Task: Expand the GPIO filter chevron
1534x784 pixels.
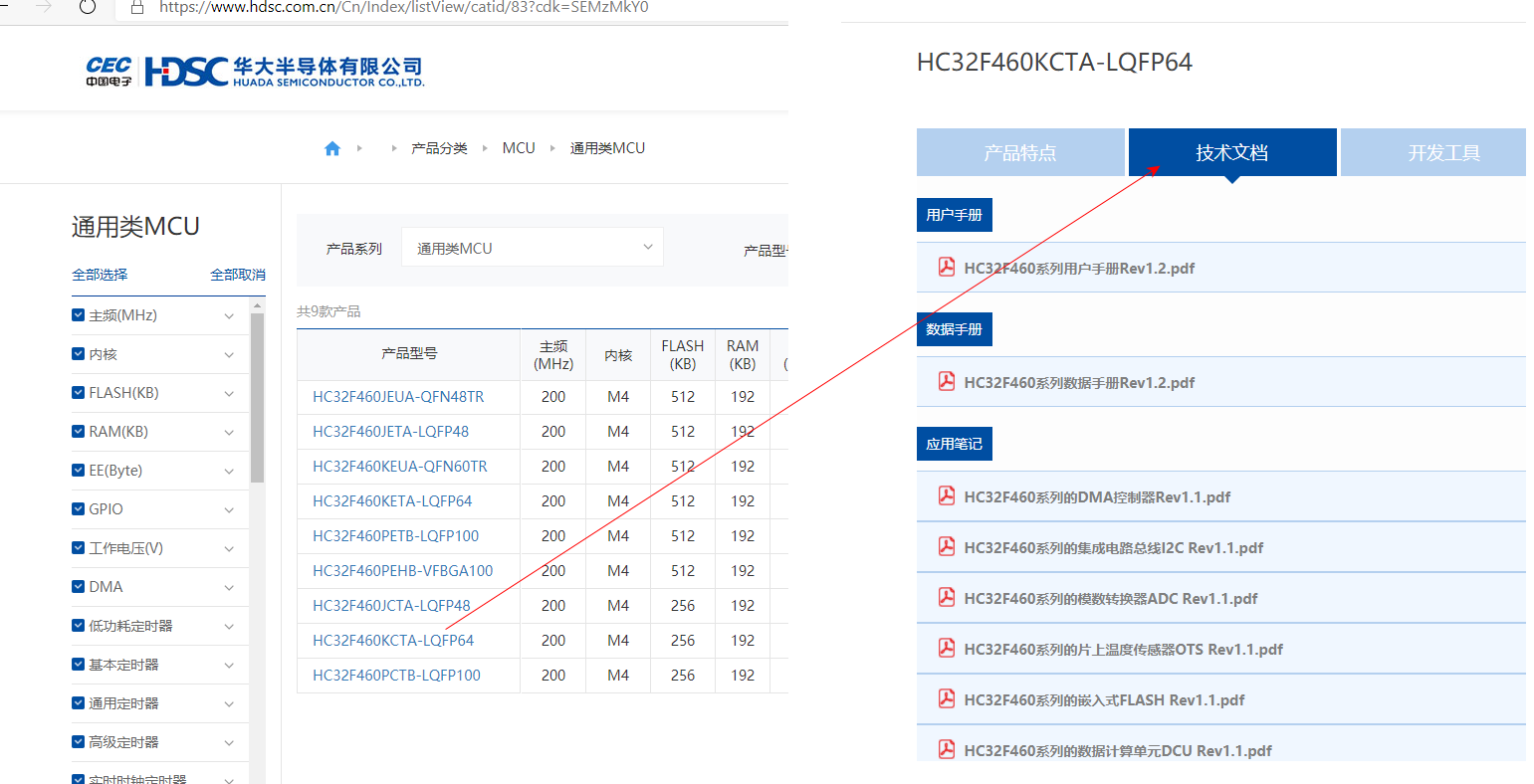Action: 229,510
